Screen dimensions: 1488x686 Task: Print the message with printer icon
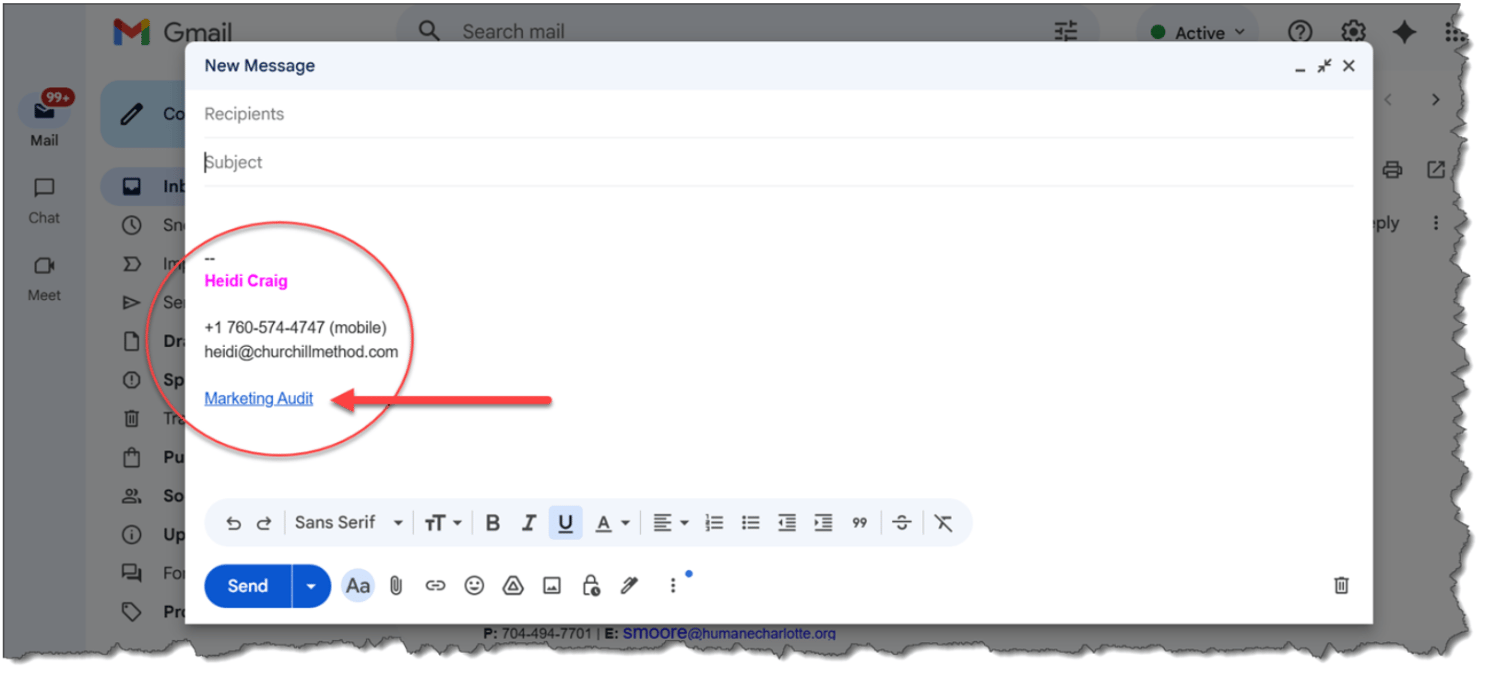click(x=1392, y=170)
